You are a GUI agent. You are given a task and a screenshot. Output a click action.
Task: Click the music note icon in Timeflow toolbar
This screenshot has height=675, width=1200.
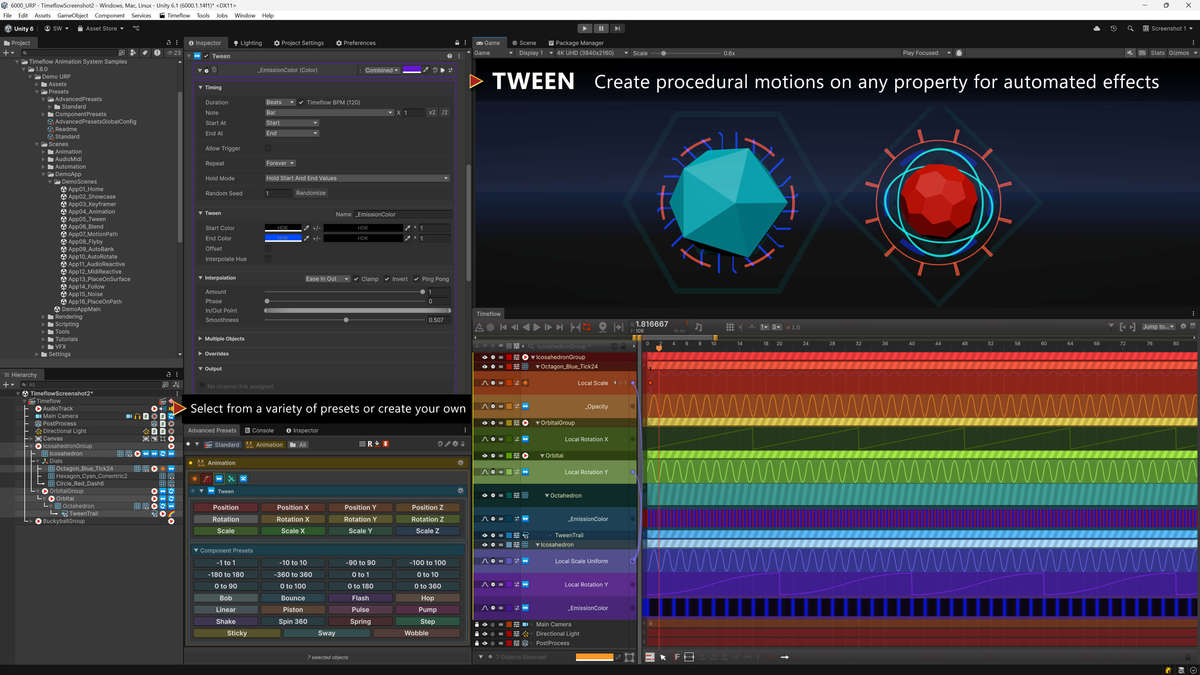click(698, 327)
